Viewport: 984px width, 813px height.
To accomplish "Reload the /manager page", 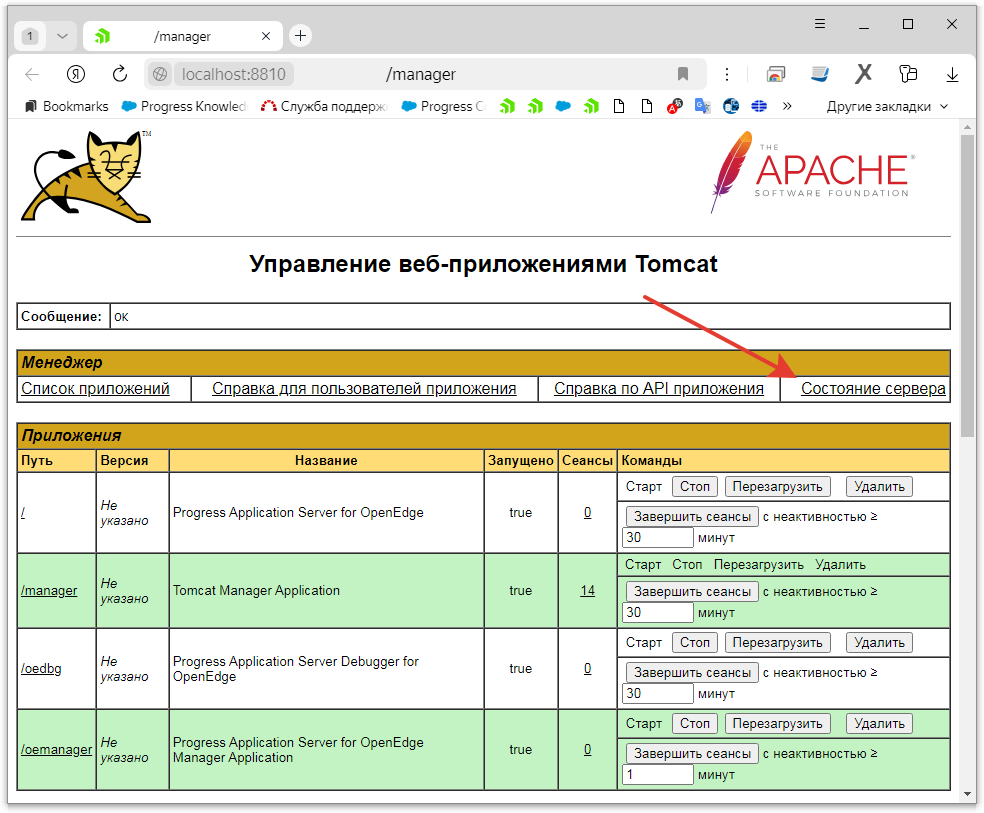I will click(119, 75).
